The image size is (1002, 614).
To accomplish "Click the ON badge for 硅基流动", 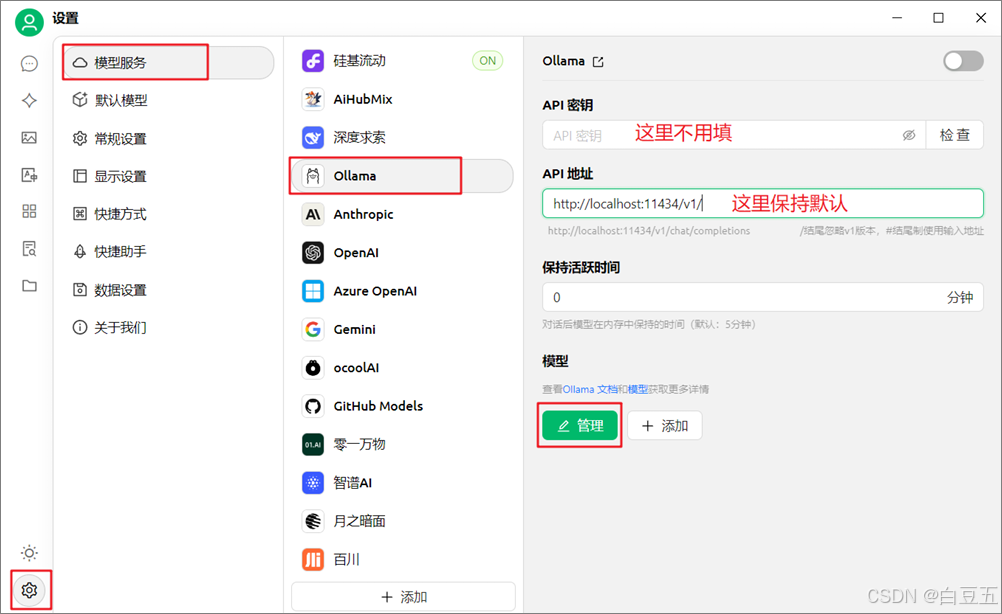I will point(488,61).
